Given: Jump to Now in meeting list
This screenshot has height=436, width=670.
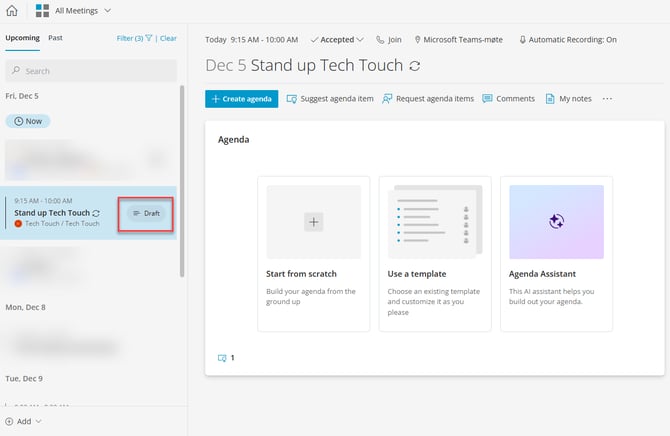Looking at the screenshot, I should coord(28,121).
